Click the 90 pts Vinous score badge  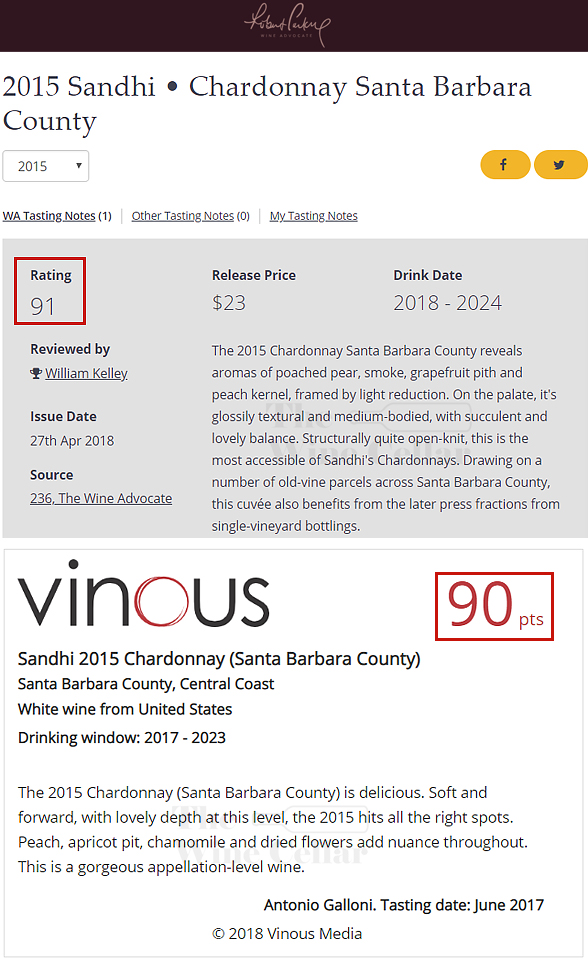point(495,606)
